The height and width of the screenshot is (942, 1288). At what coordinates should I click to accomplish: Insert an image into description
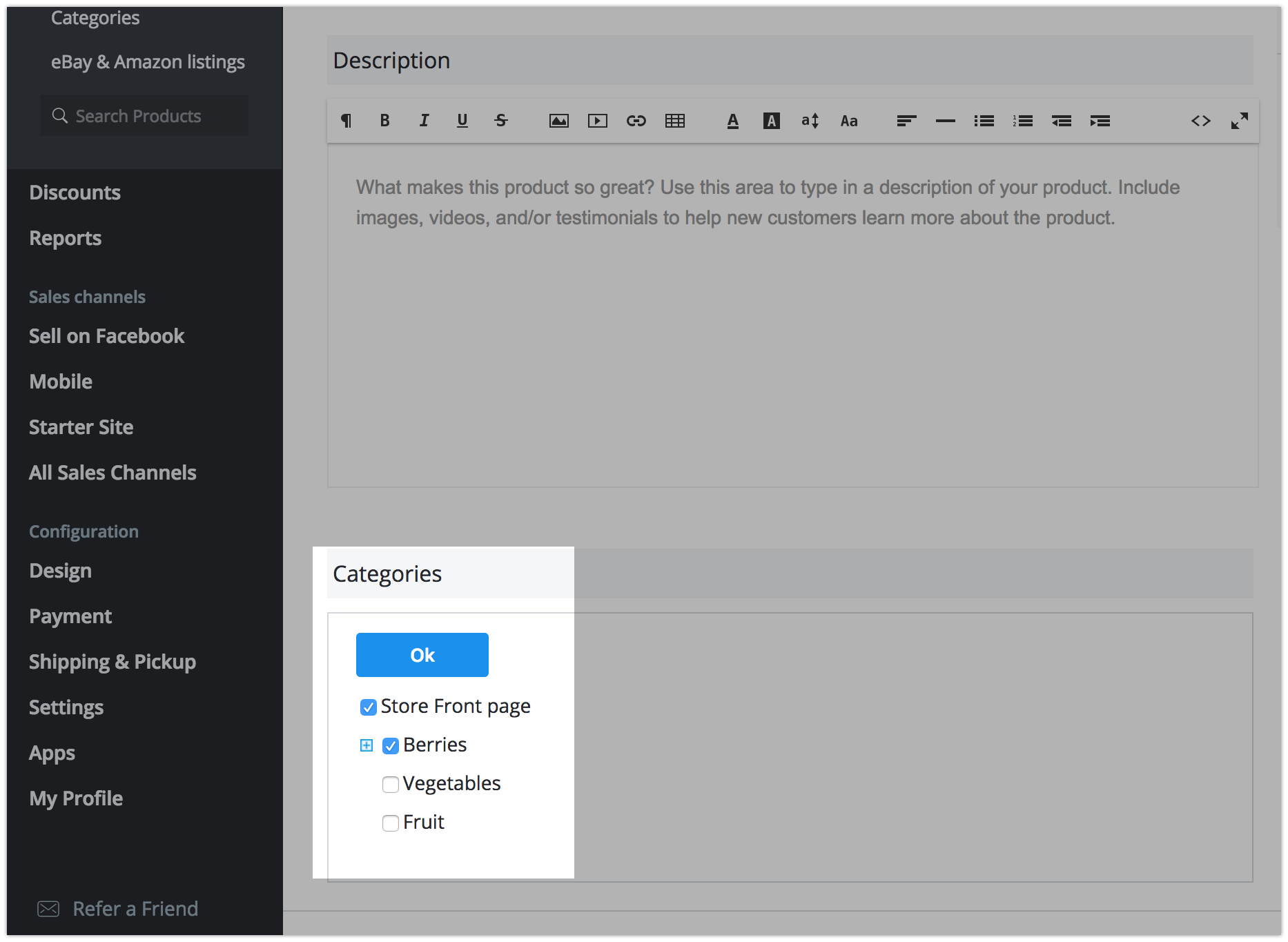click(x=558, y=121)
